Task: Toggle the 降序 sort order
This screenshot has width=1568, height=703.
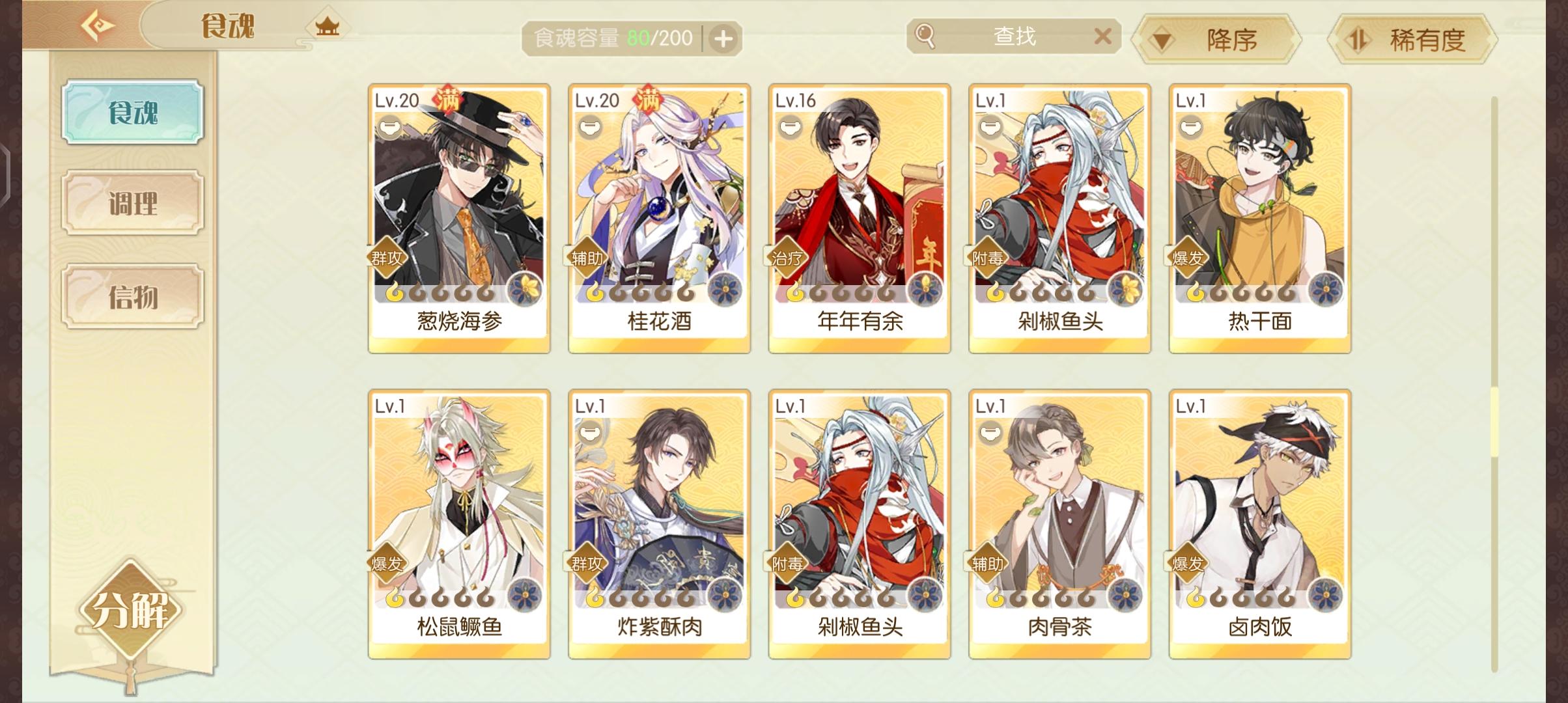Action: click(1216, 40)
